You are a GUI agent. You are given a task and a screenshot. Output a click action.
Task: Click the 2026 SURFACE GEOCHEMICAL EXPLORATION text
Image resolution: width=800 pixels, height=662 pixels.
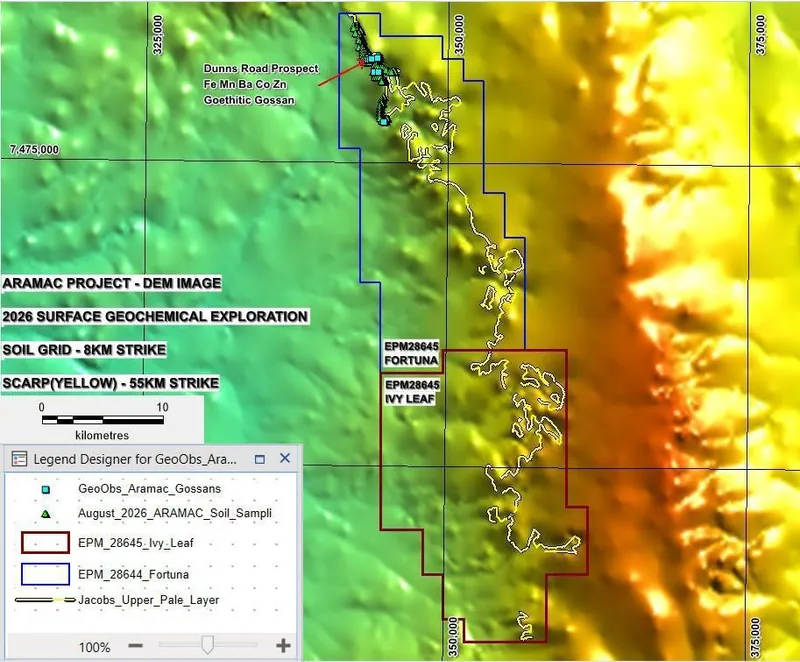[155, 317]
